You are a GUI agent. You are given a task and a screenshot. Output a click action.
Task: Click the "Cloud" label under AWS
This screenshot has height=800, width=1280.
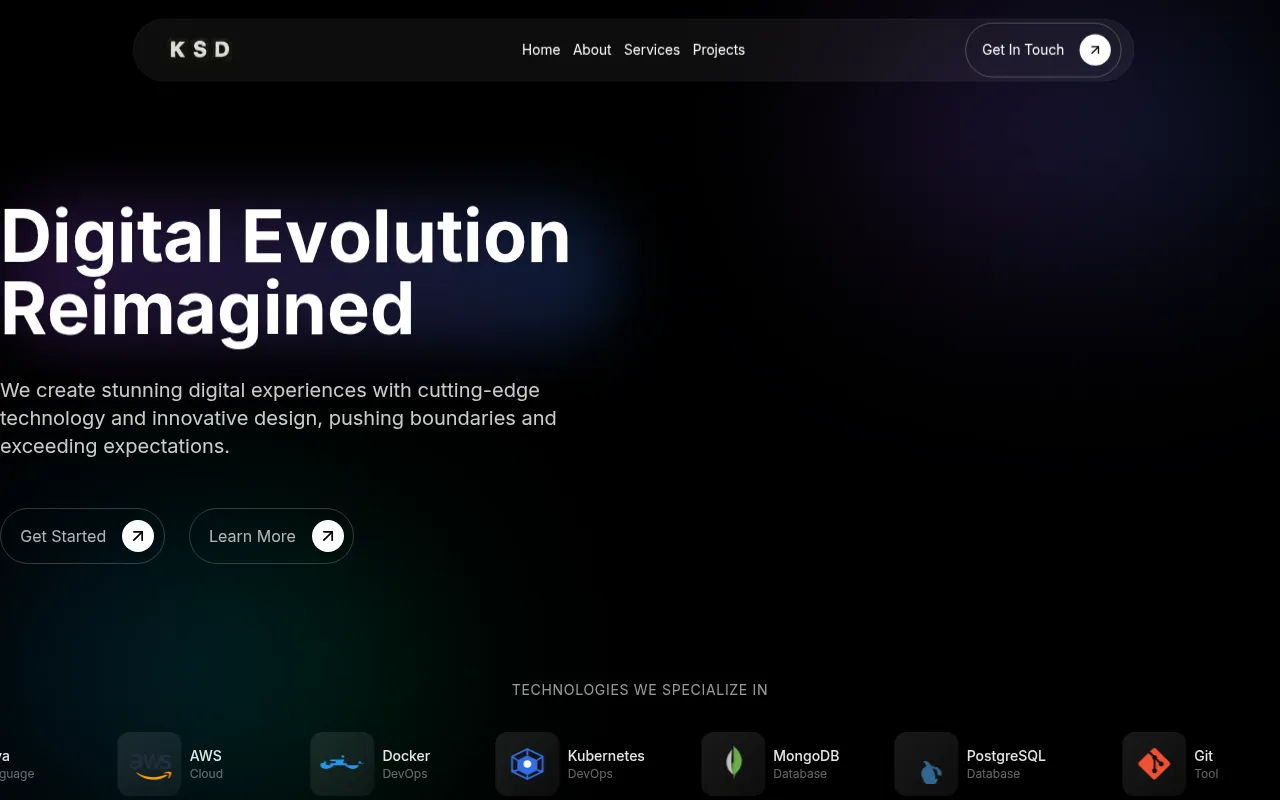[x=206, y=774]
